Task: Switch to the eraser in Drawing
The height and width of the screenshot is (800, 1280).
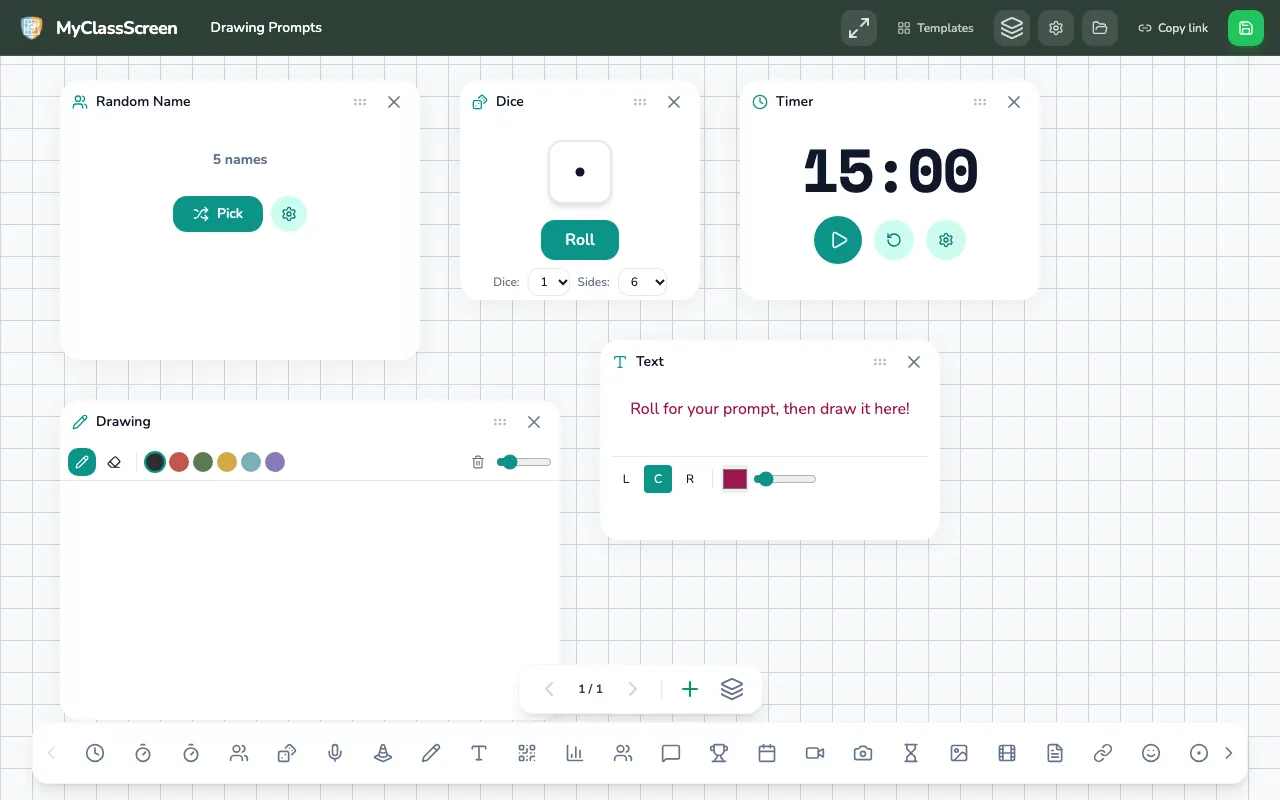Action: tap(114, 462)
